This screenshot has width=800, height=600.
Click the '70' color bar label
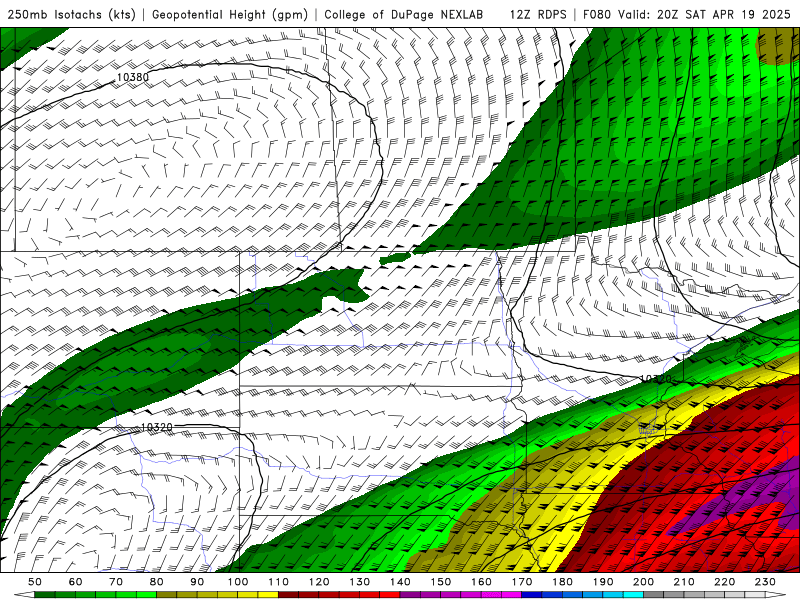pos(116,582)
